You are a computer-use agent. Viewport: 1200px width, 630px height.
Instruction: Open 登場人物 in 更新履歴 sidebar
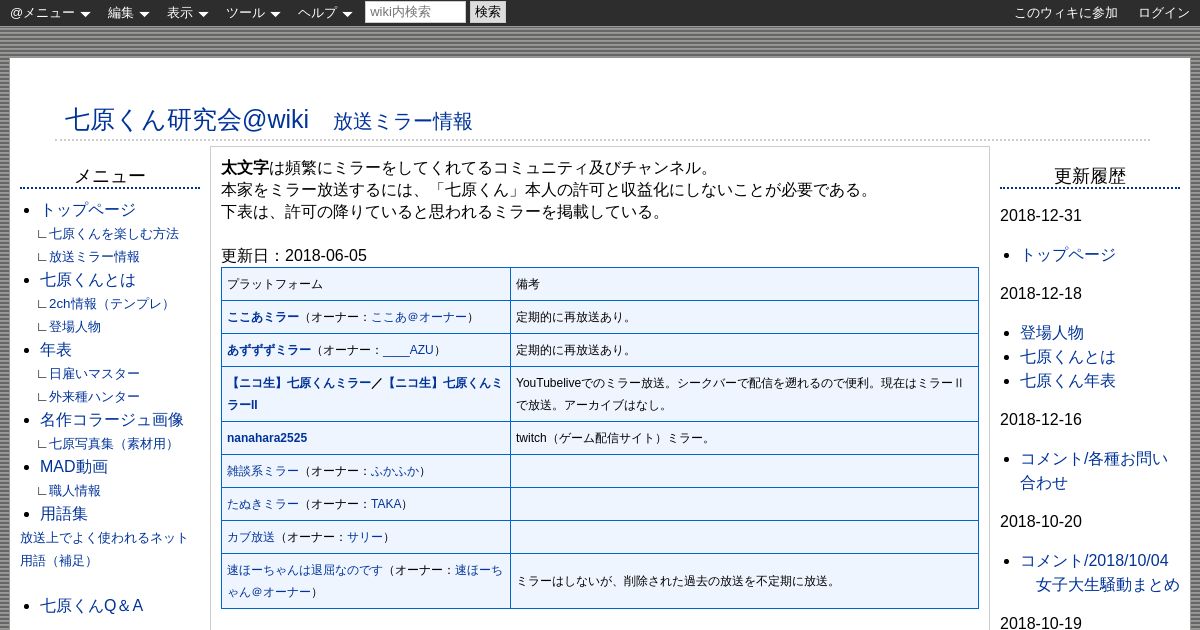click(1052, 333)
